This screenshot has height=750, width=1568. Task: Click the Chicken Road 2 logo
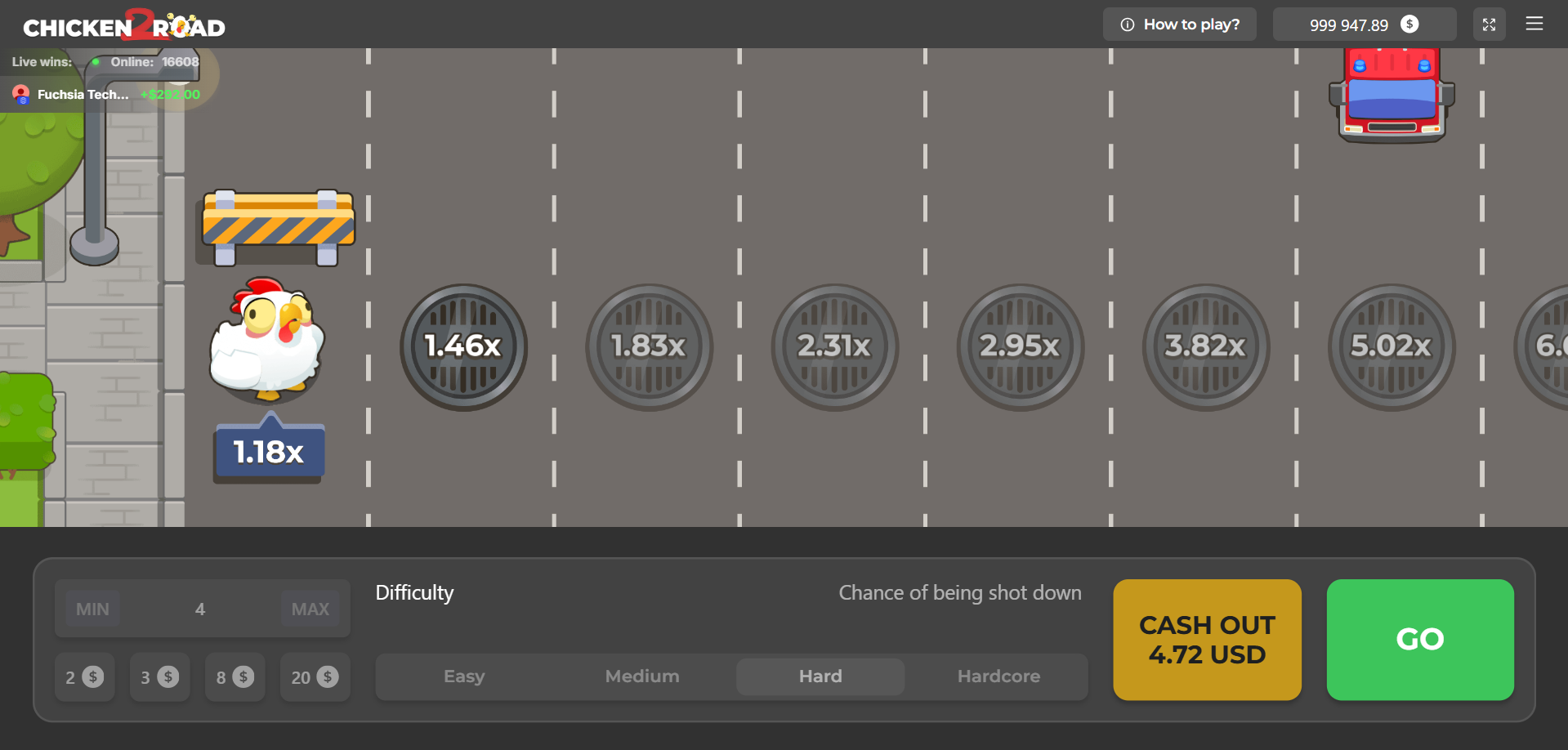124,25
